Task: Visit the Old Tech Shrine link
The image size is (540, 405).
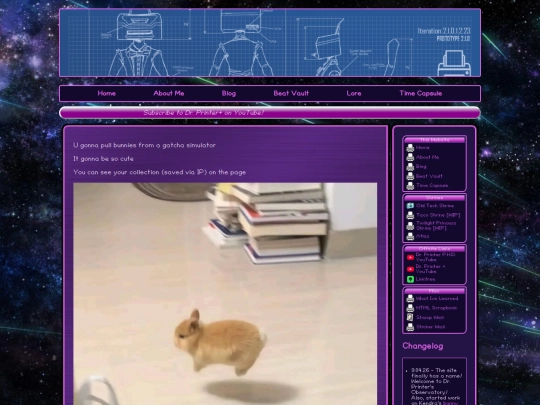Action: coord(435,206)
